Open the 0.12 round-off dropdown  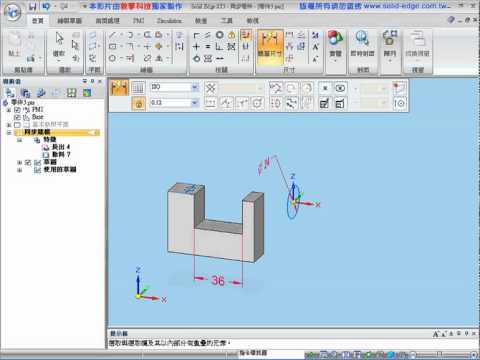tap(195, 103)
